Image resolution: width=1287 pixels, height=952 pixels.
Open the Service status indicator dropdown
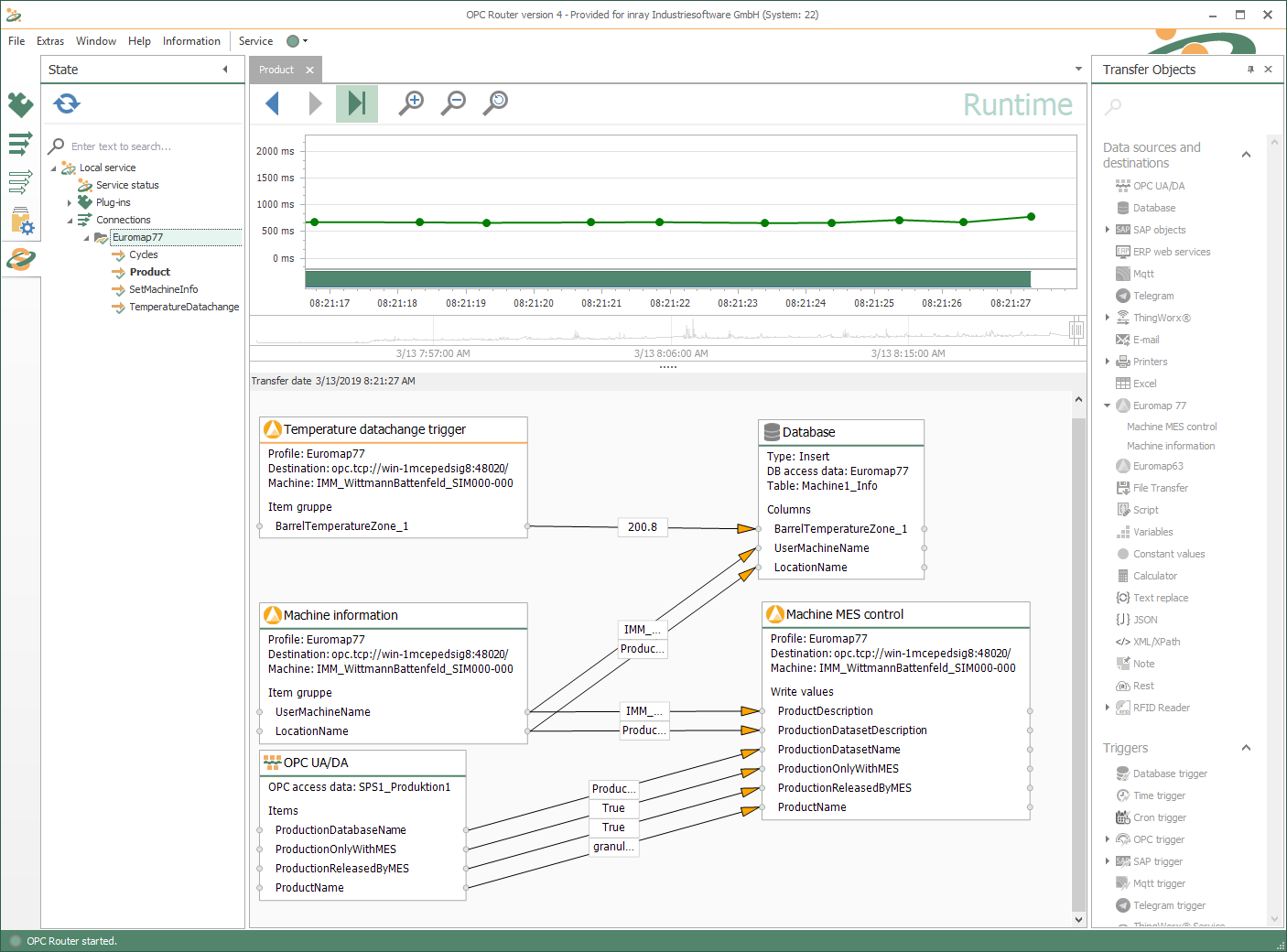tap(305, 40)
